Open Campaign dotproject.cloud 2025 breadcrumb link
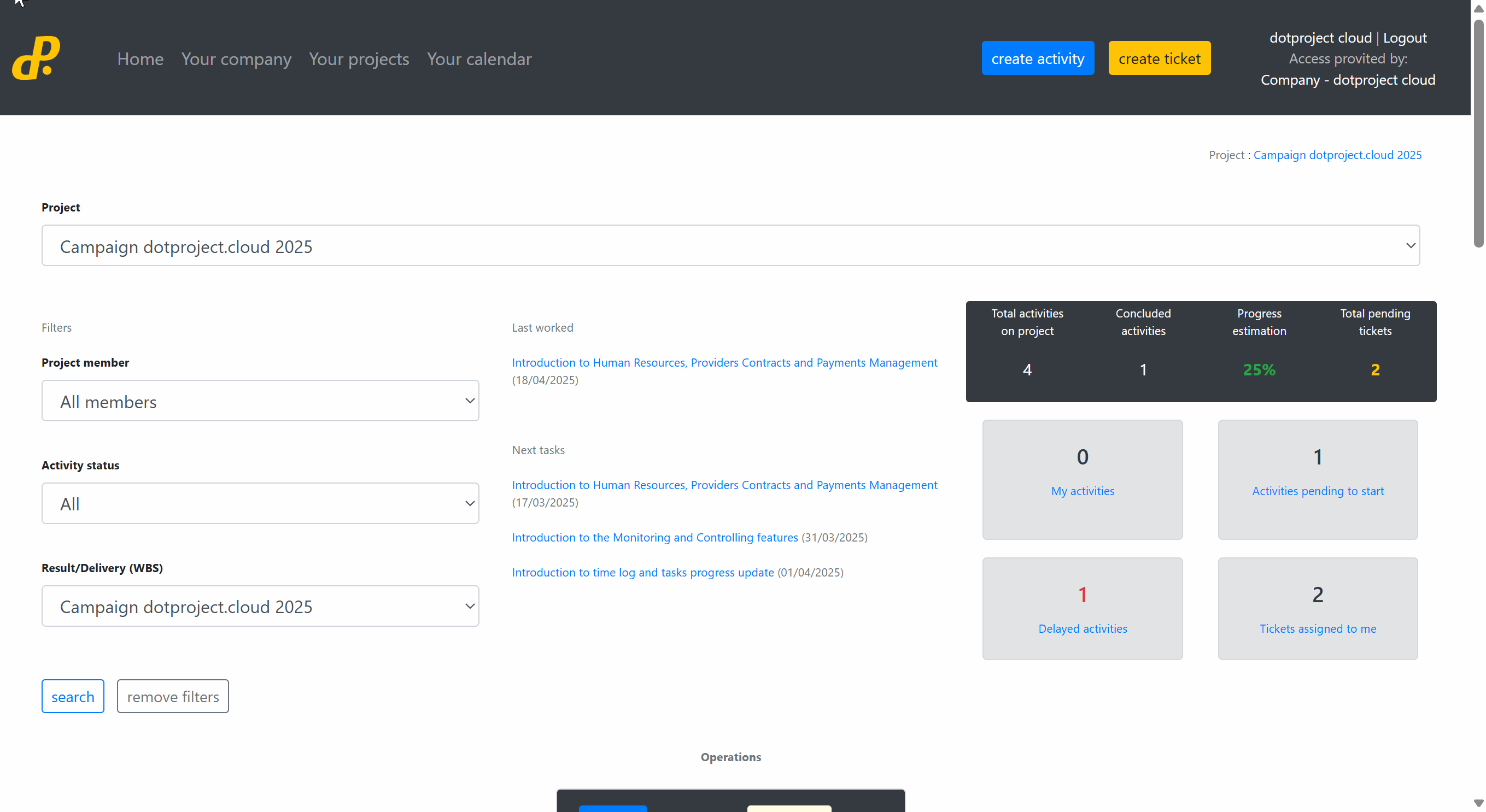The height and width of the screenshot is (812, 1486). (1337, 155)
